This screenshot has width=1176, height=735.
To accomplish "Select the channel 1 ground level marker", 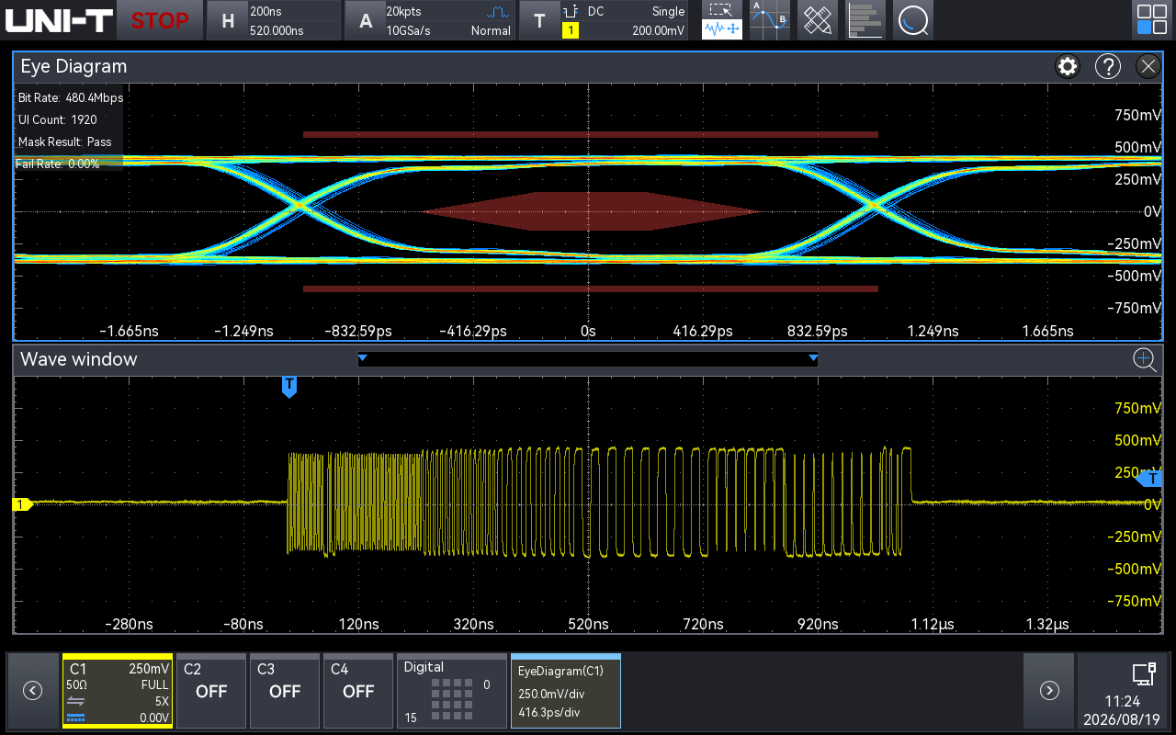I will click(x=22, y=505).
